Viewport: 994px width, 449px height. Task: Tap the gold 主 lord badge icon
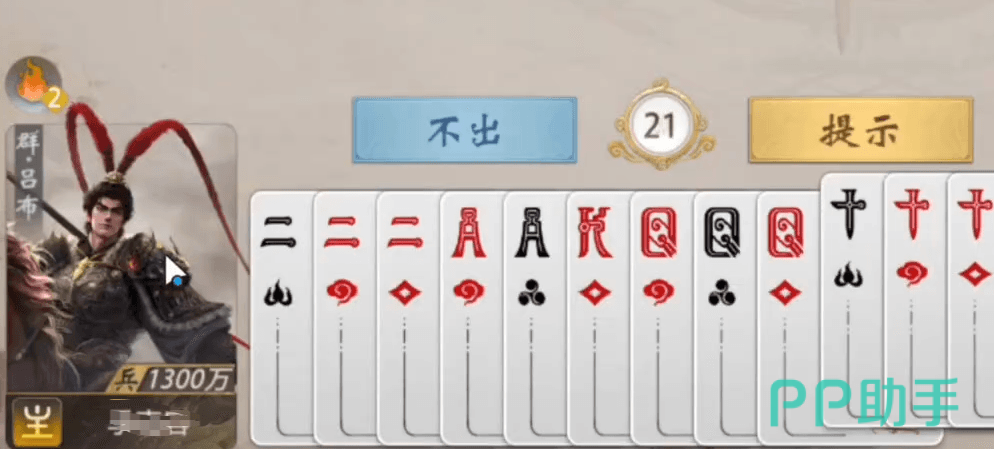37,422
